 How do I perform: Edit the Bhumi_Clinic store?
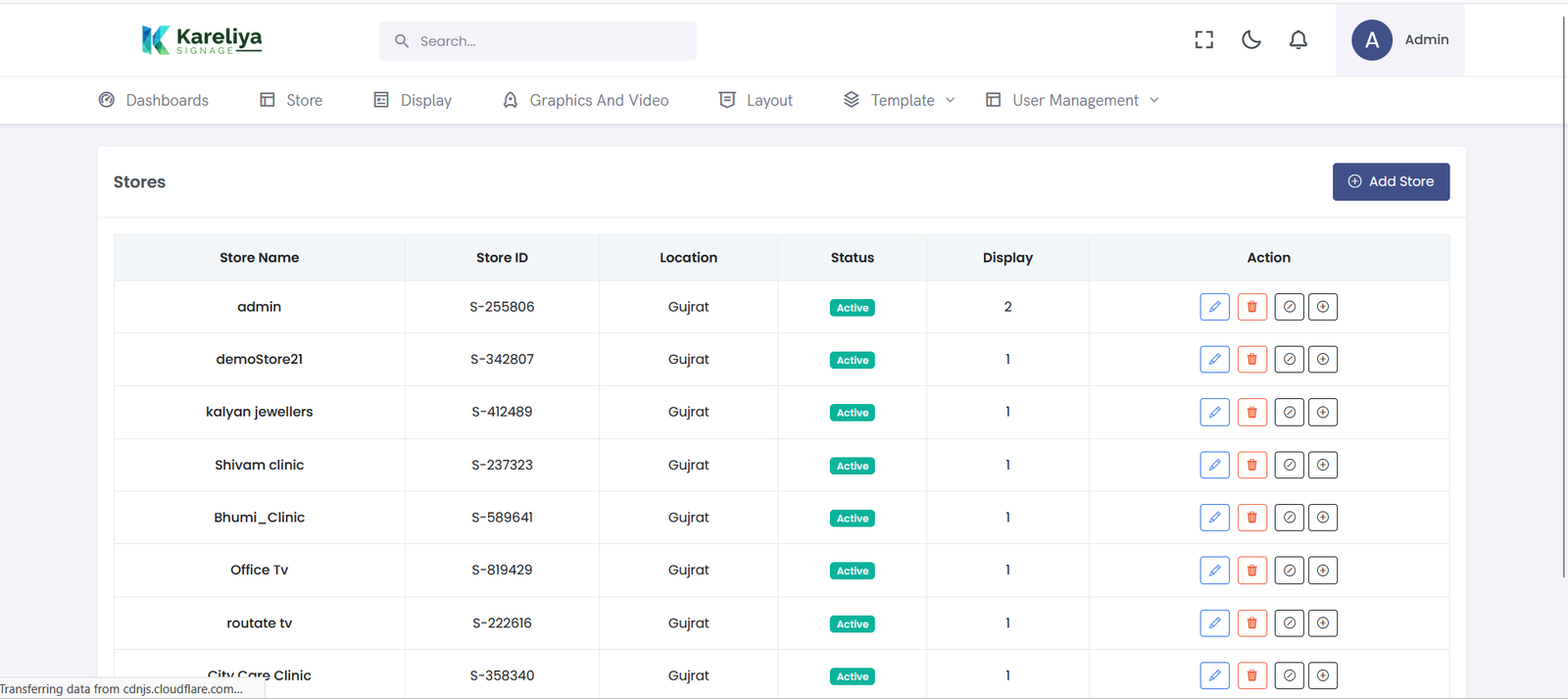pos(1215,518)
